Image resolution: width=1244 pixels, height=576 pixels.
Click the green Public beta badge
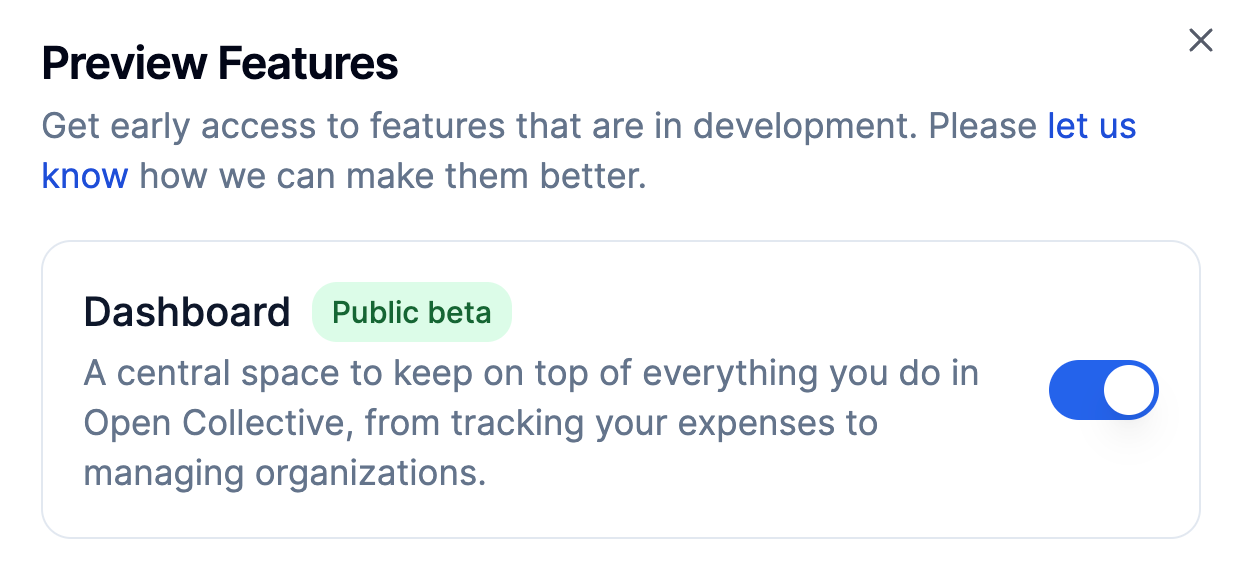411,312
